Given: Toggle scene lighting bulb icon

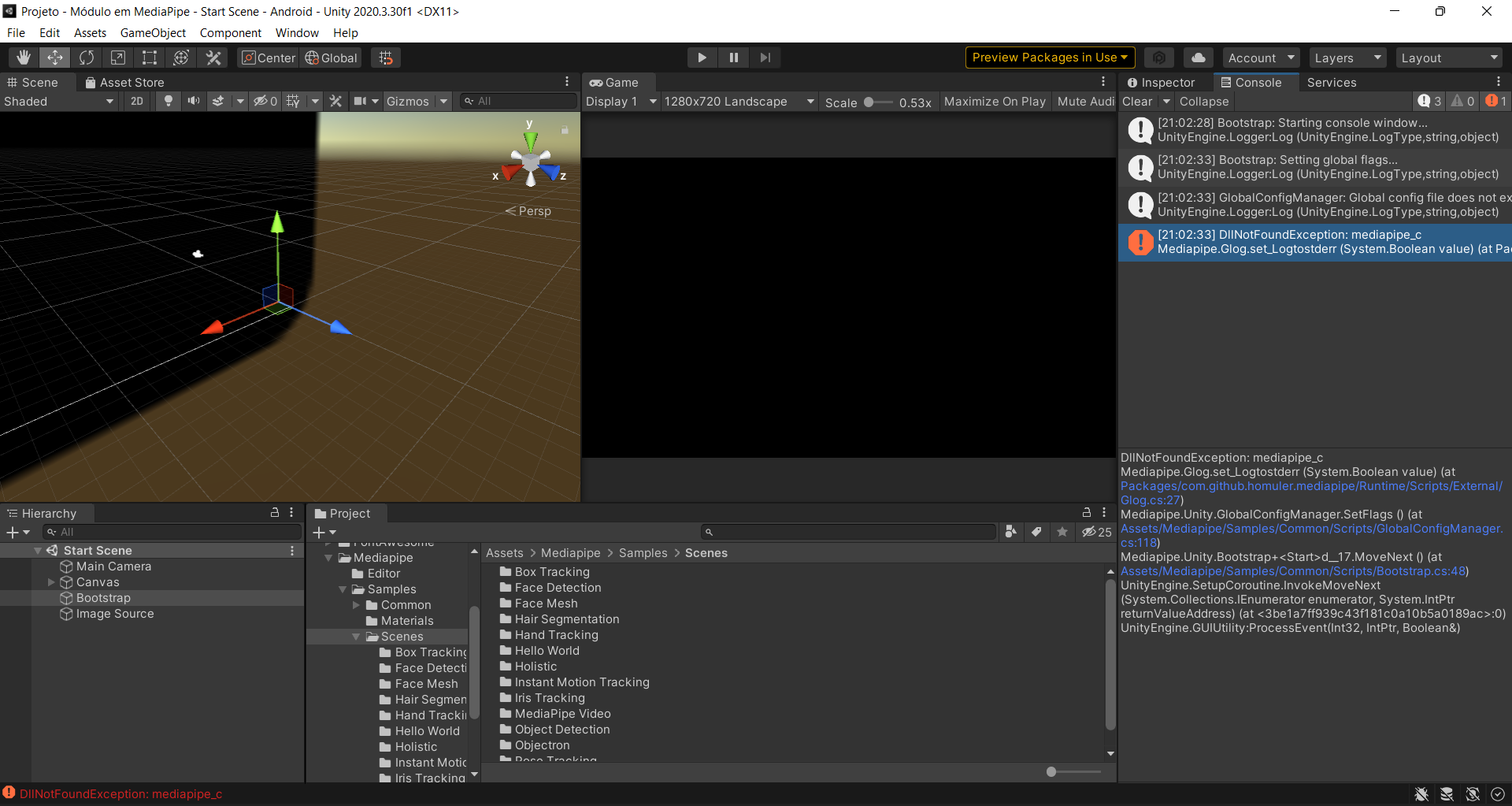Looking at the screenshot, I should (x=168, y=101).
